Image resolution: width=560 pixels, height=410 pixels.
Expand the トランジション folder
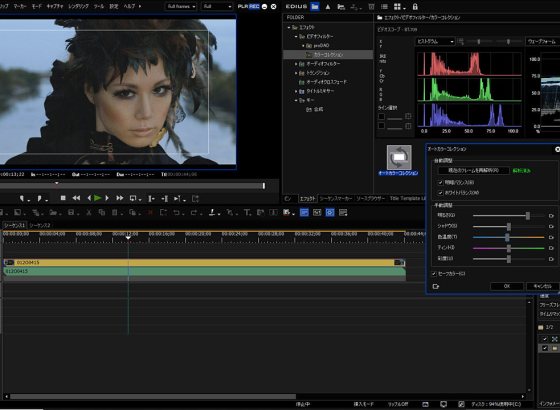[x=296, y=73]
